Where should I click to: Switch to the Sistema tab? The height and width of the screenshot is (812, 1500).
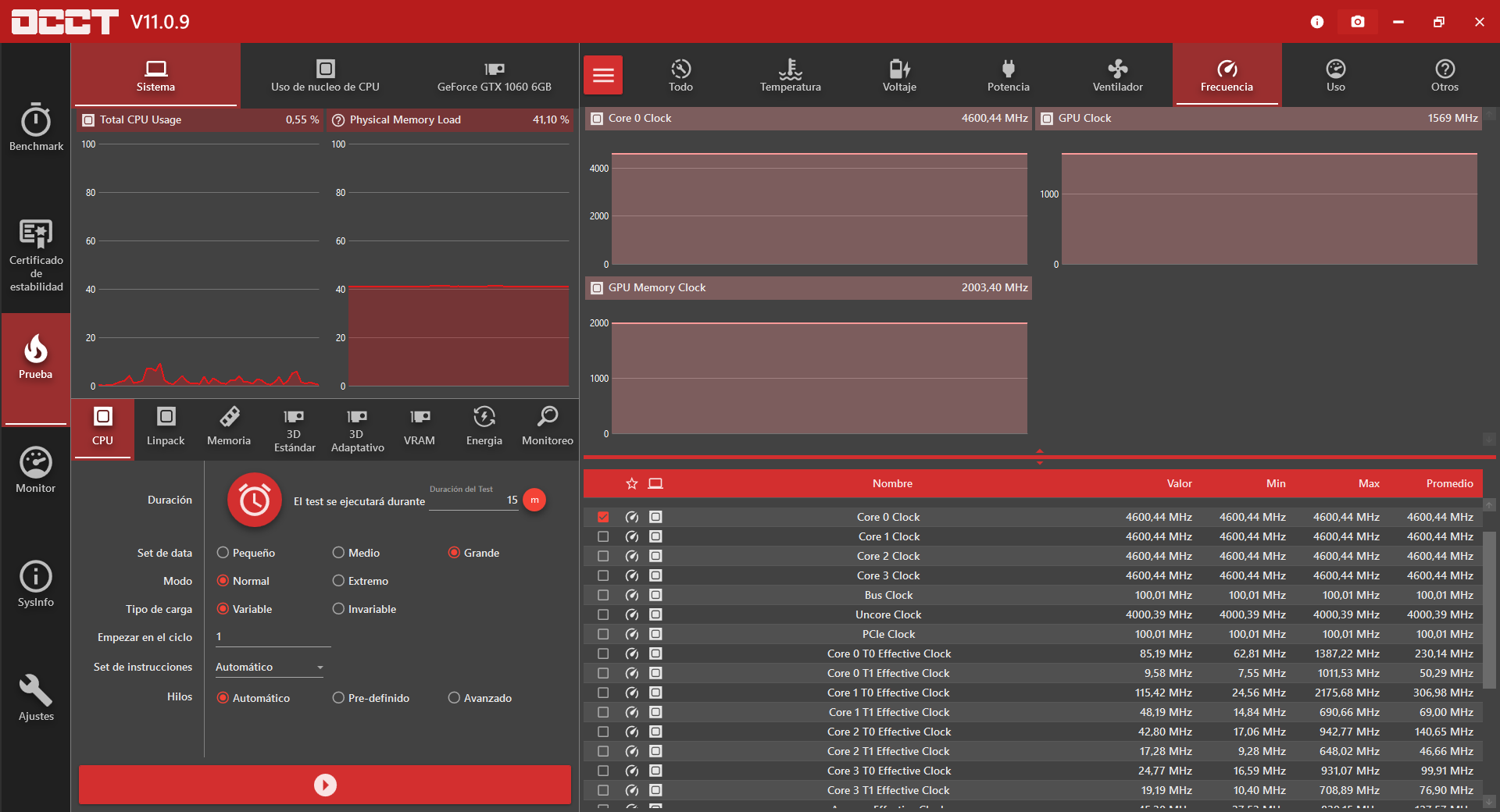(x=155, y=75)
